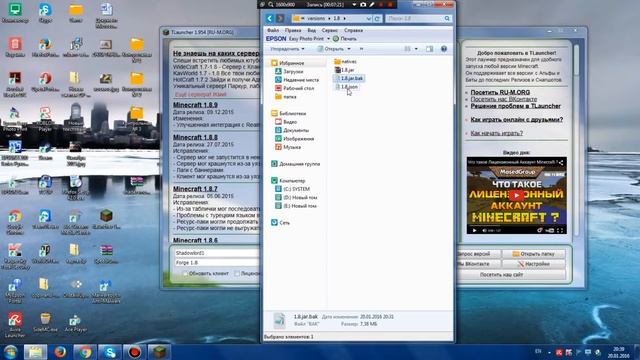Toggle the Explorer preview pane icon

[x=429, y=49]
